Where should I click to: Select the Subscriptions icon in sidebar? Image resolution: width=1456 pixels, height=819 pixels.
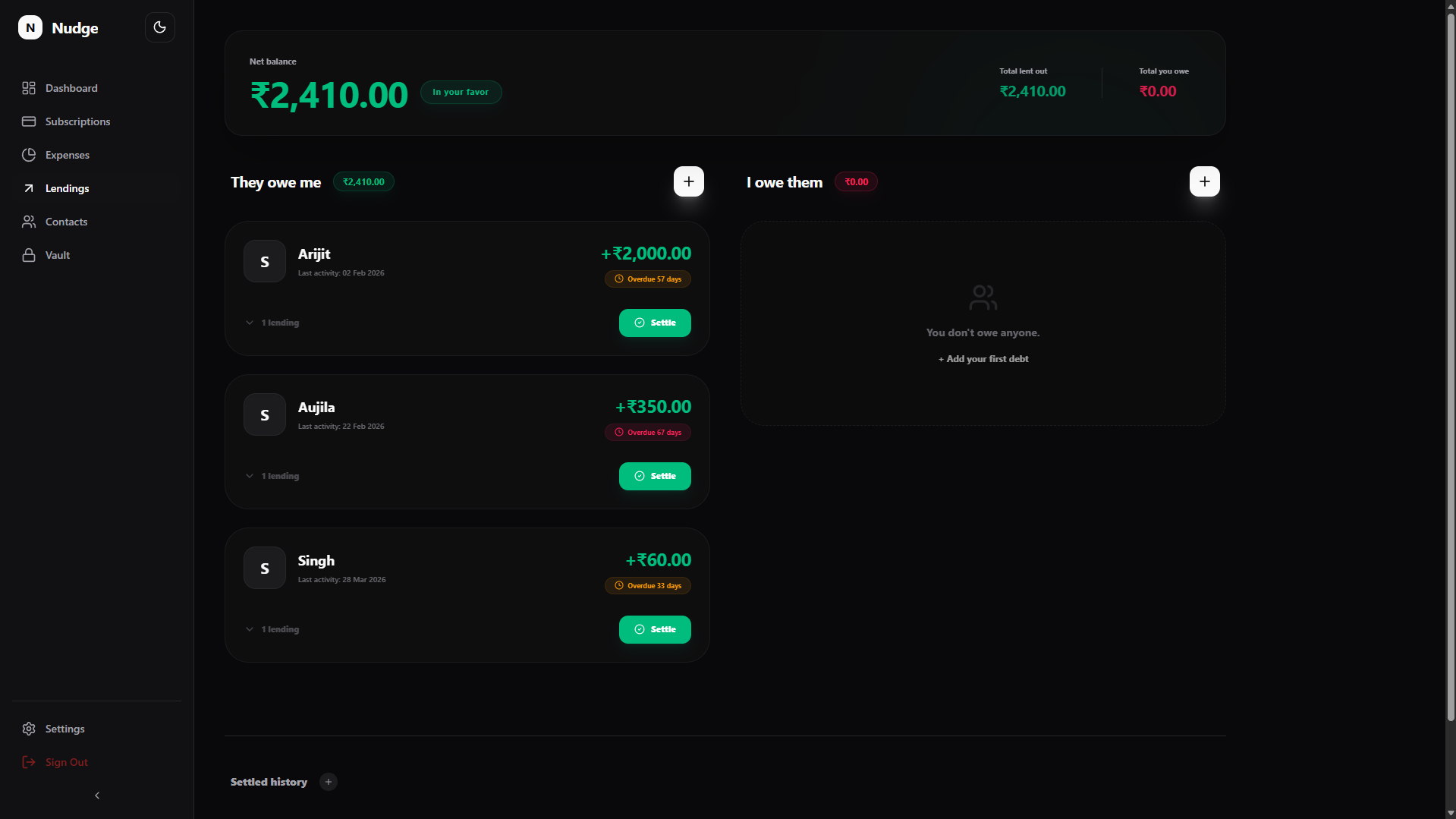29,121
